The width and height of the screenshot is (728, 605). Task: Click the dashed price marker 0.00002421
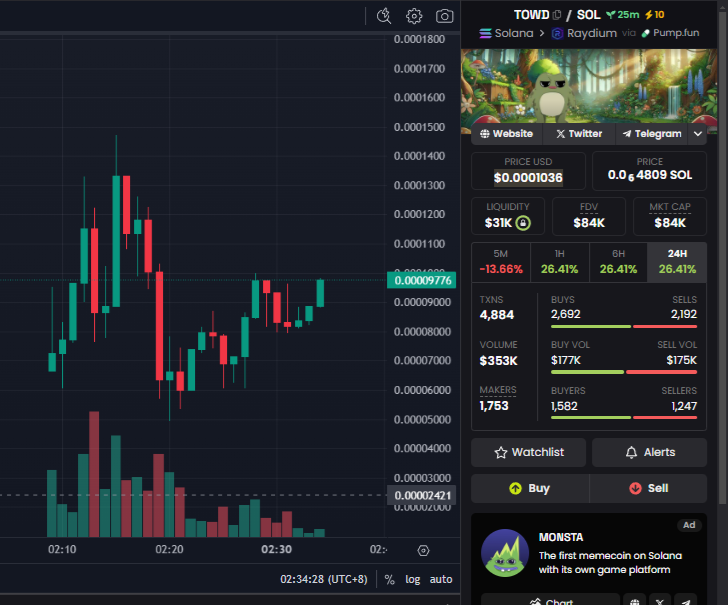click(422, 495)
